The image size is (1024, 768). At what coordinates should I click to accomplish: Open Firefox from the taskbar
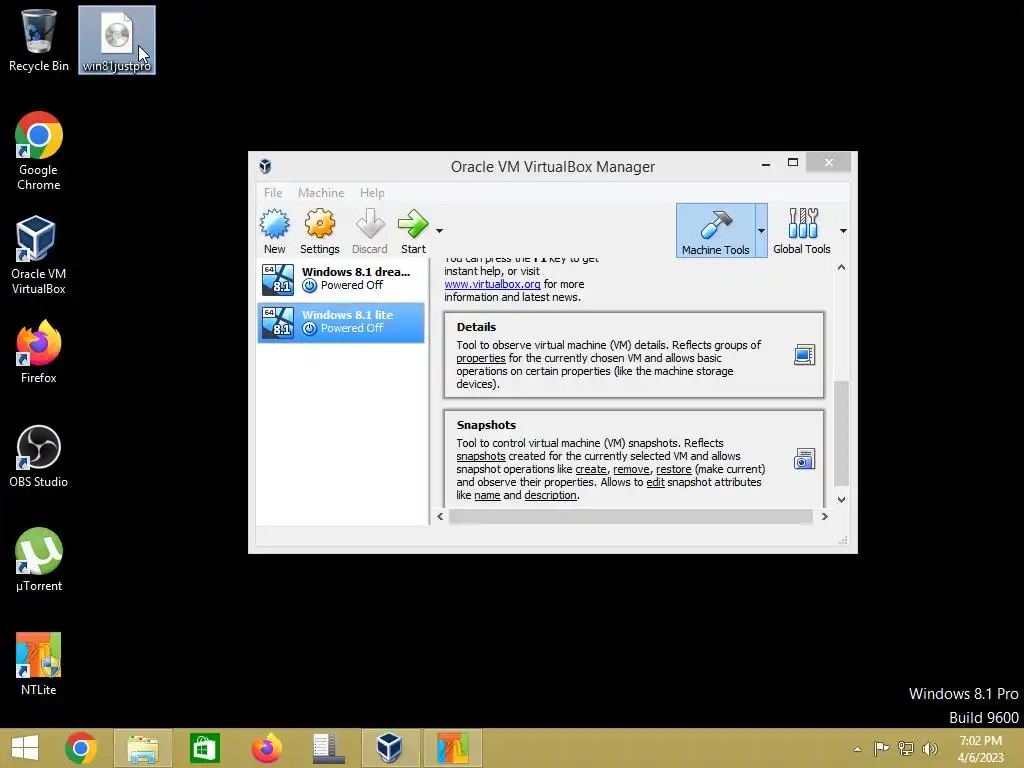[266, 748]
